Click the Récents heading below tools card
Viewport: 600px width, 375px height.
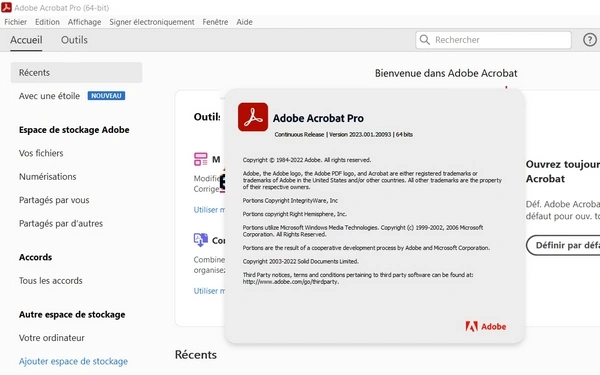coord(196,355)
